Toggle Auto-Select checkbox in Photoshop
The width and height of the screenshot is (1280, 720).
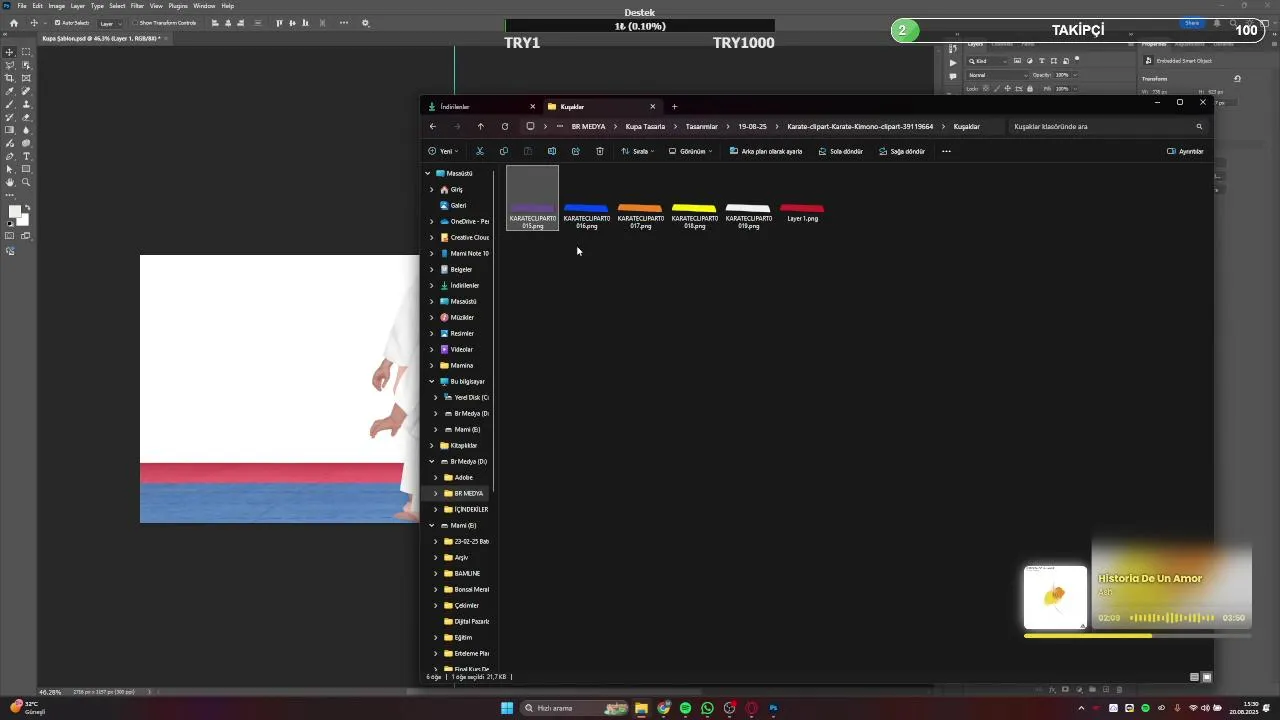tap(58, 23)
